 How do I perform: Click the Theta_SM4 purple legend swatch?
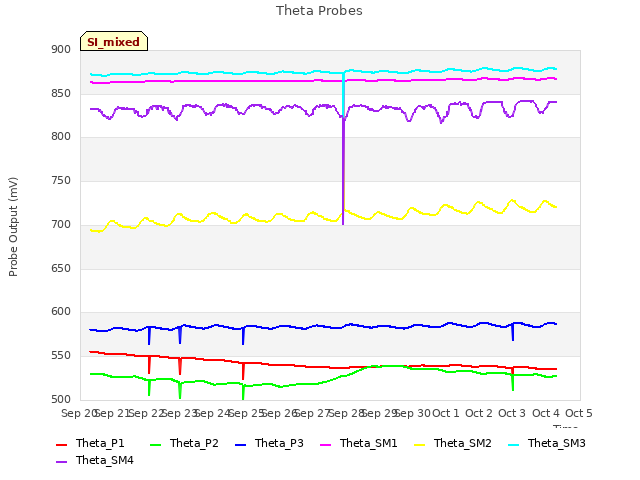pos(61,462)
